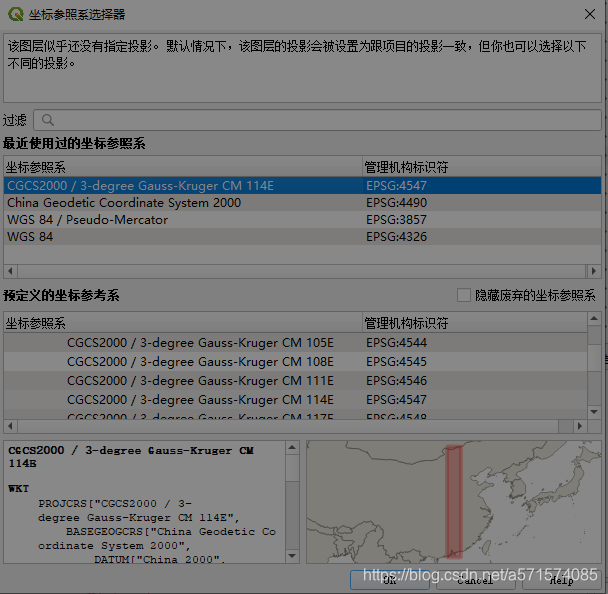The height and width of the screenshot is (594, 608).
Task: Click WKT panel scroll down arrow
Action: click(x=292, y=556)
